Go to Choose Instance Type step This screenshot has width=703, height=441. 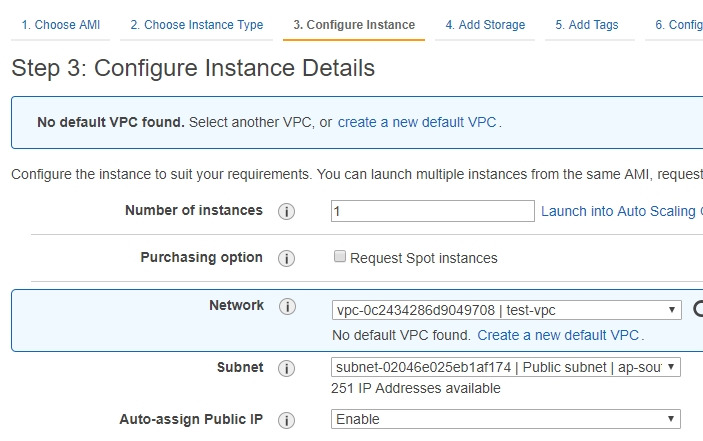tap(196, 25)
